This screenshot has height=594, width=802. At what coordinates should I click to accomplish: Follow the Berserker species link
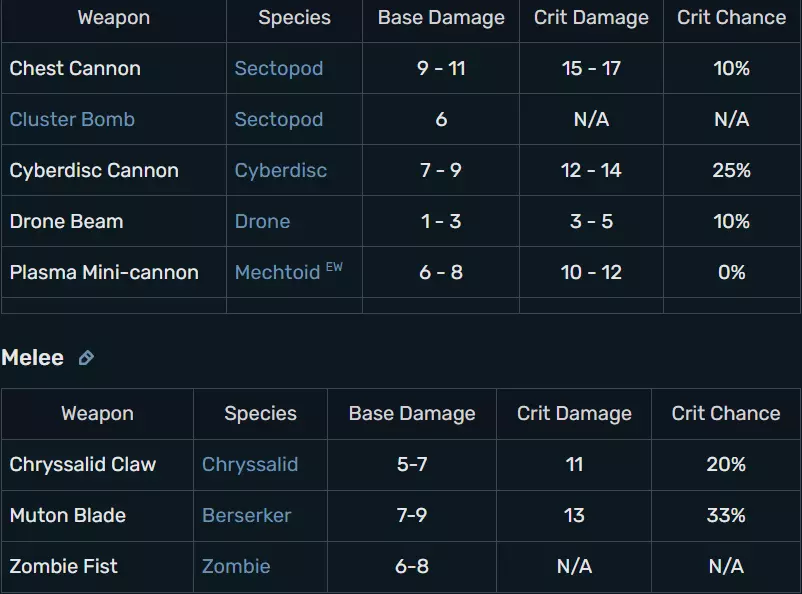(246, 516)
